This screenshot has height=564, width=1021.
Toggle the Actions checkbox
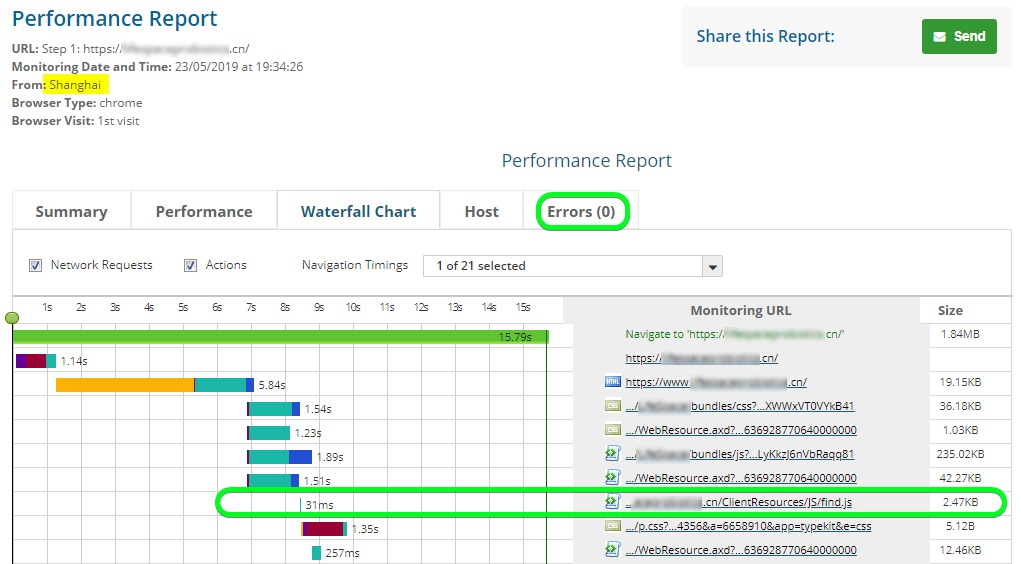tap(190, 266)
